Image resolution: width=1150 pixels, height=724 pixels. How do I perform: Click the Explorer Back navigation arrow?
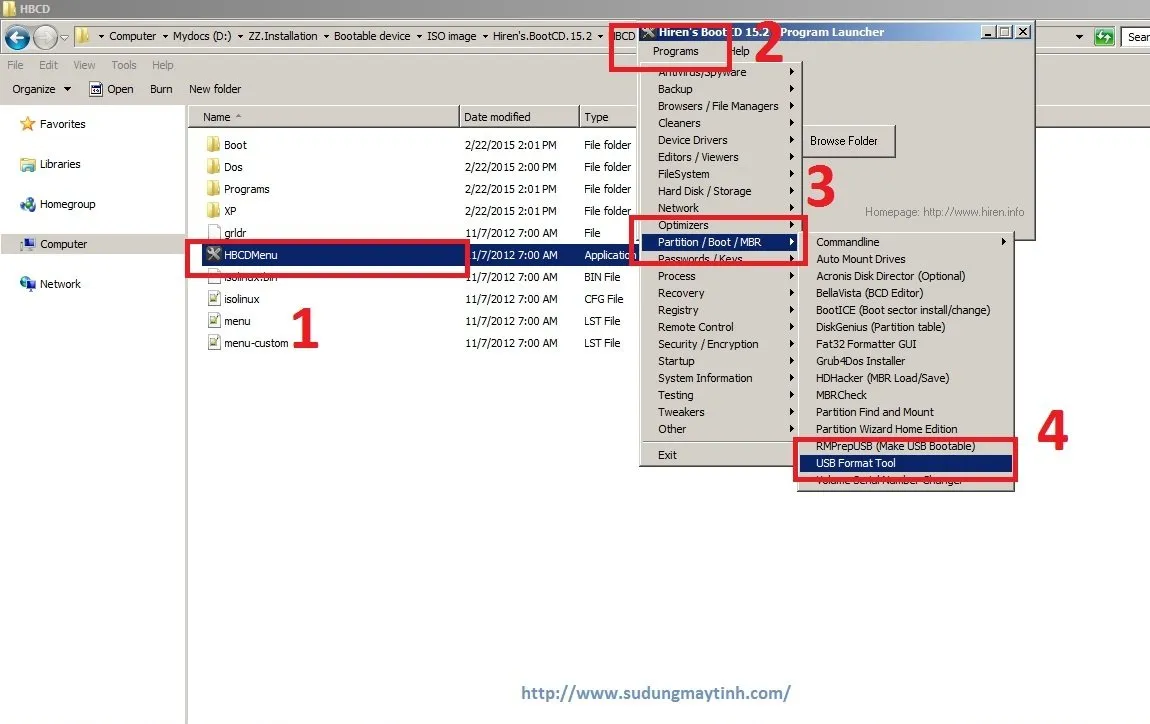click(18, 37)
